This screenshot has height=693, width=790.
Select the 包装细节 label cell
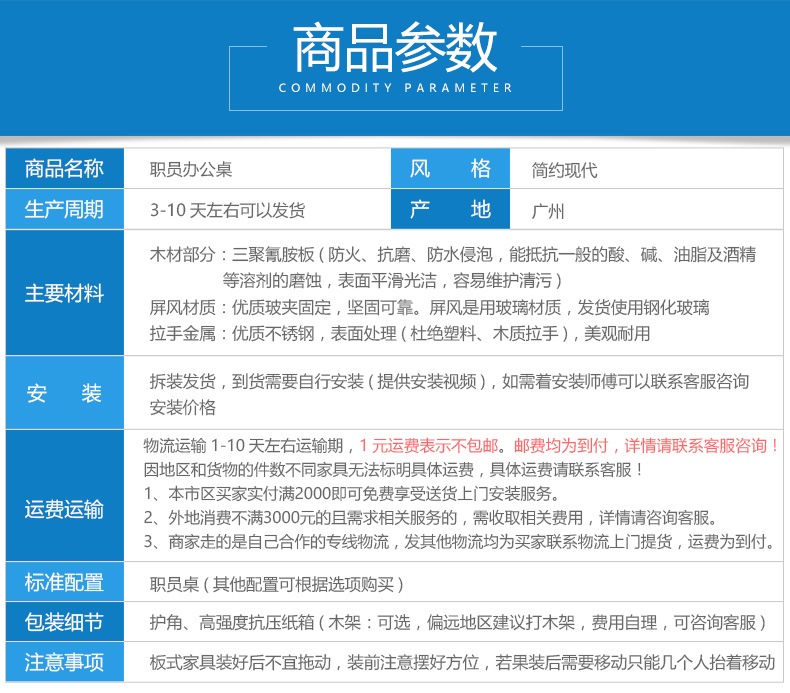pyautogui.click(x=64, y=622)
